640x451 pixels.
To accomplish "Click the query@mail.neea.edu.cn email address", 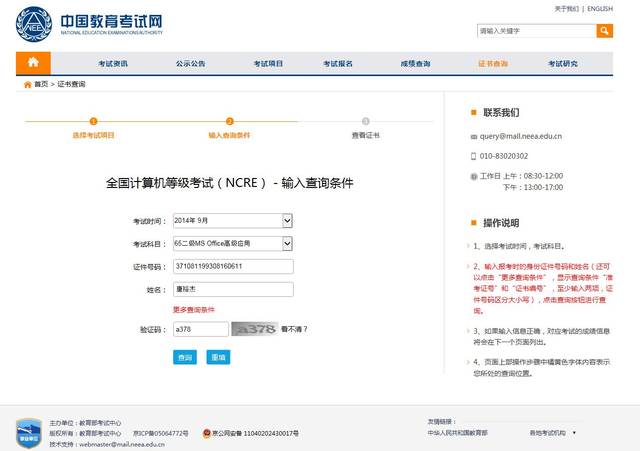I will 521,136.
